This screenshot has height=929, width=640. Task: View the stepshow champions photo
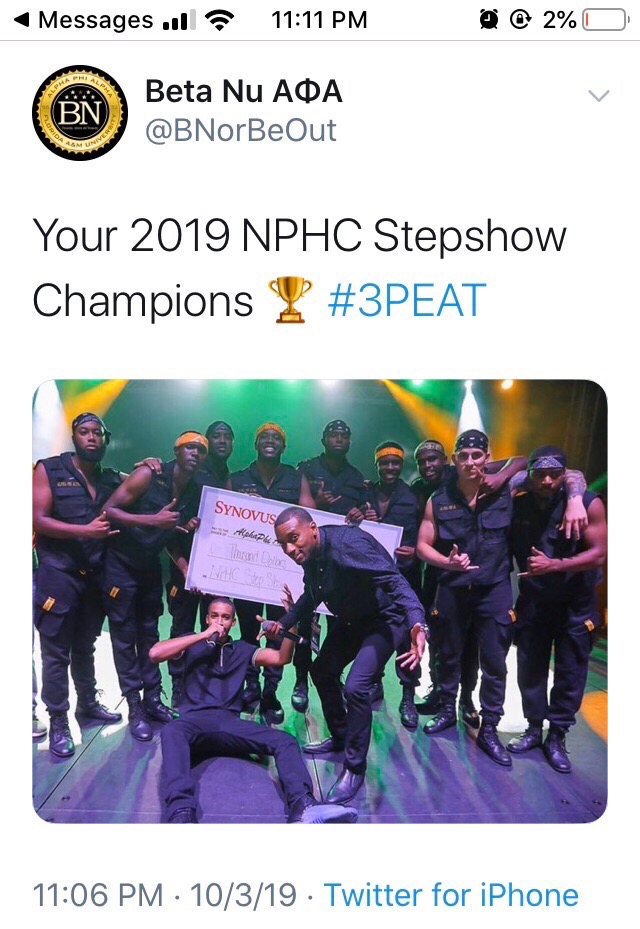[x=320, y=600]
